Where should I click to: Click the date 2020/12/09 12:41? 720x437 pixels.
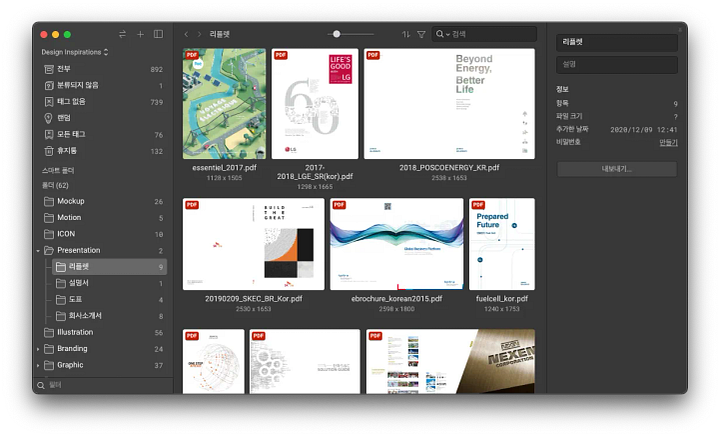pos(644,130)
